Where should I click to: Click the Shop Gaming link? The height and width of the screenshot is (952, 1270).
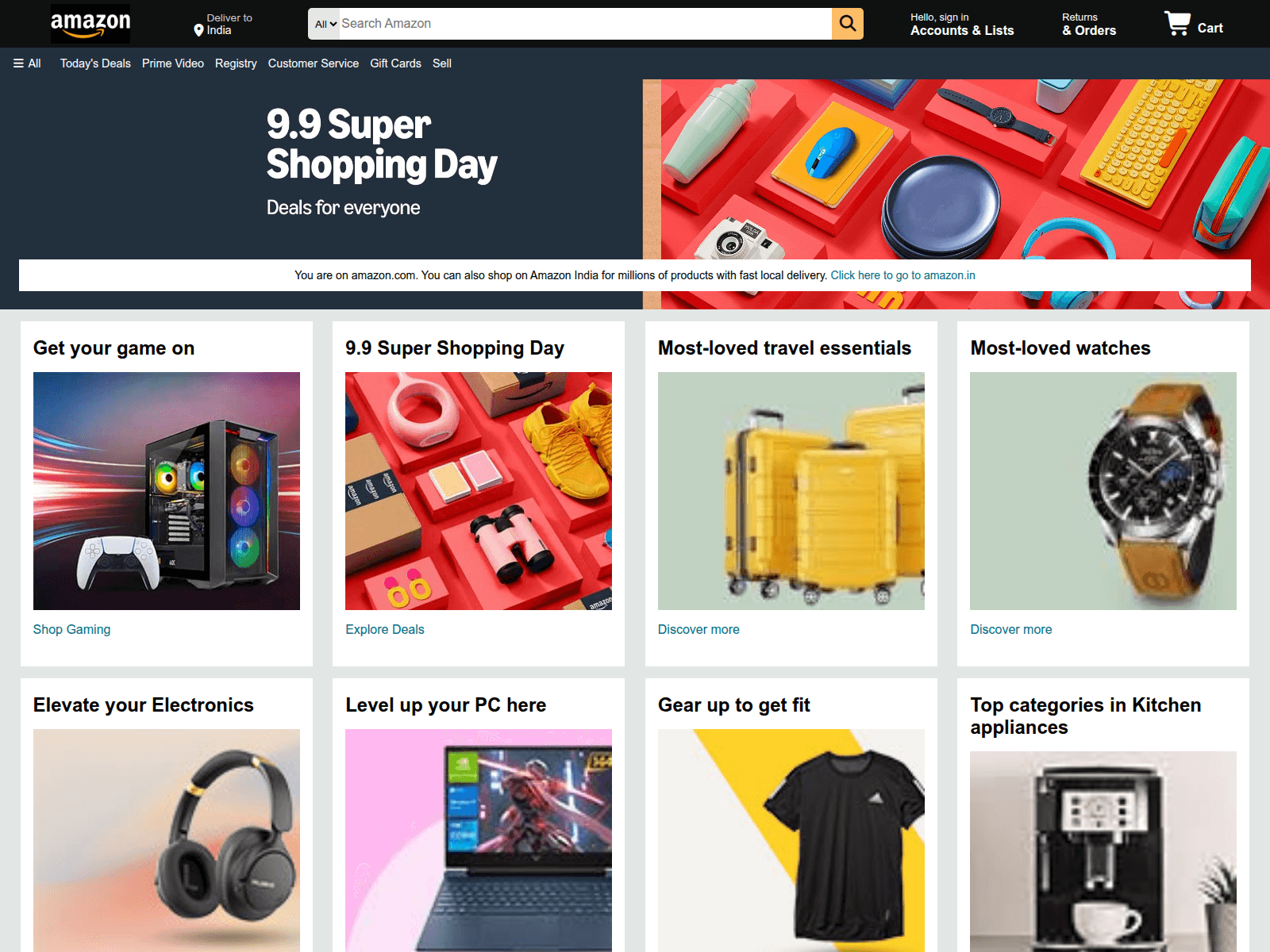click(x=71, y=629)
